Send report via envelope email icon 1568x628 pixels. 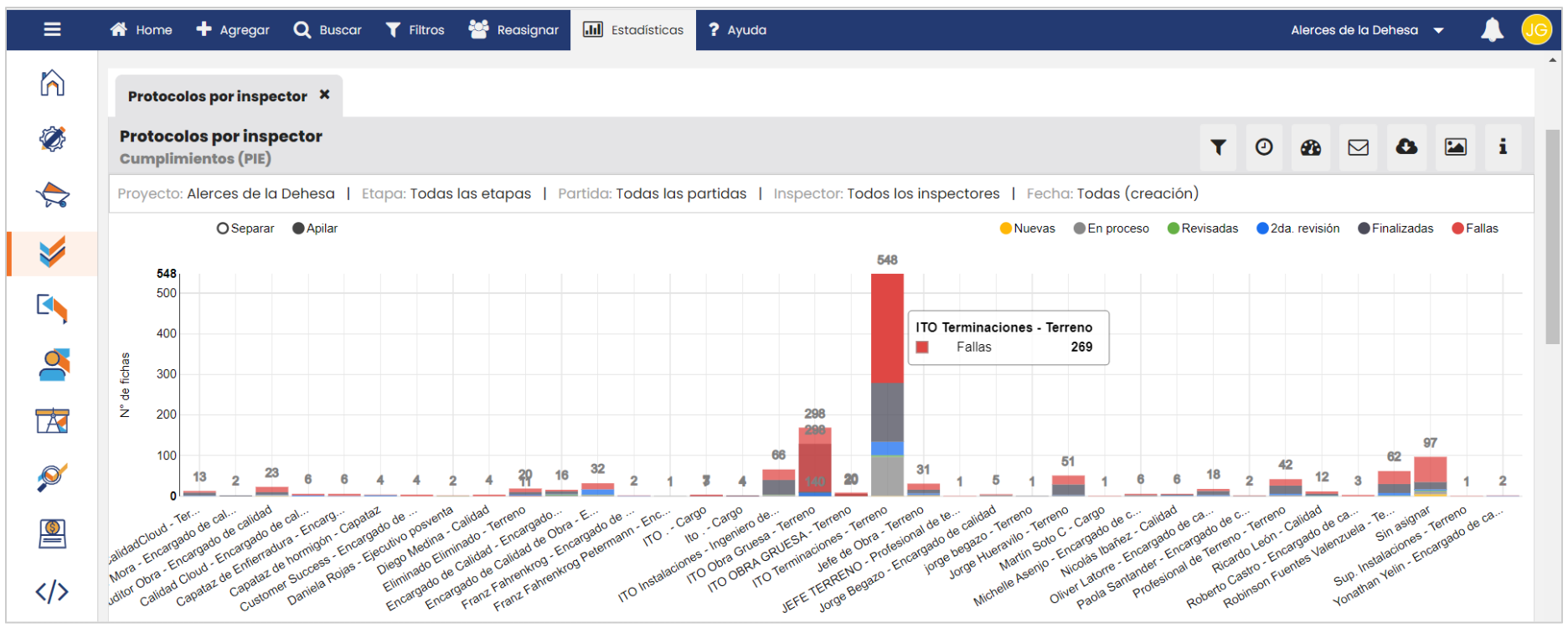[1358, 147]
